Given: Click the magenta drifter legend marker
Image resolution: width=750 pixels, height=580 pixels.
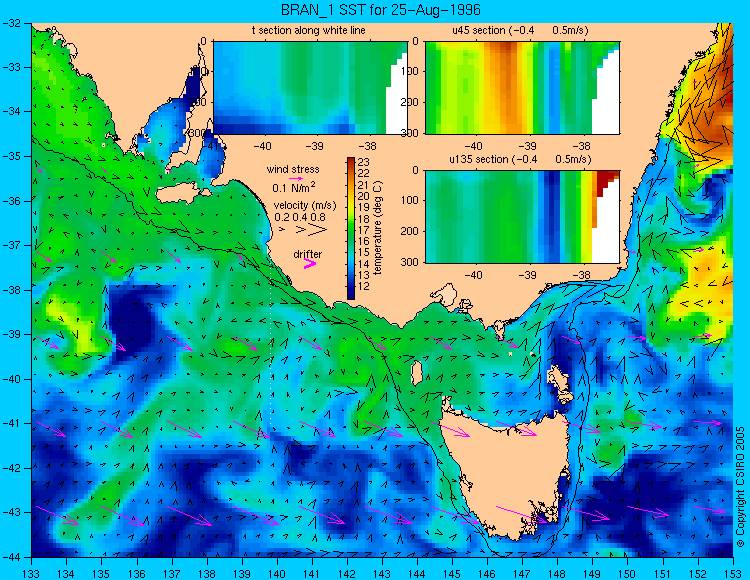Looking at the screenshot, I should click(x=310, y=263).
